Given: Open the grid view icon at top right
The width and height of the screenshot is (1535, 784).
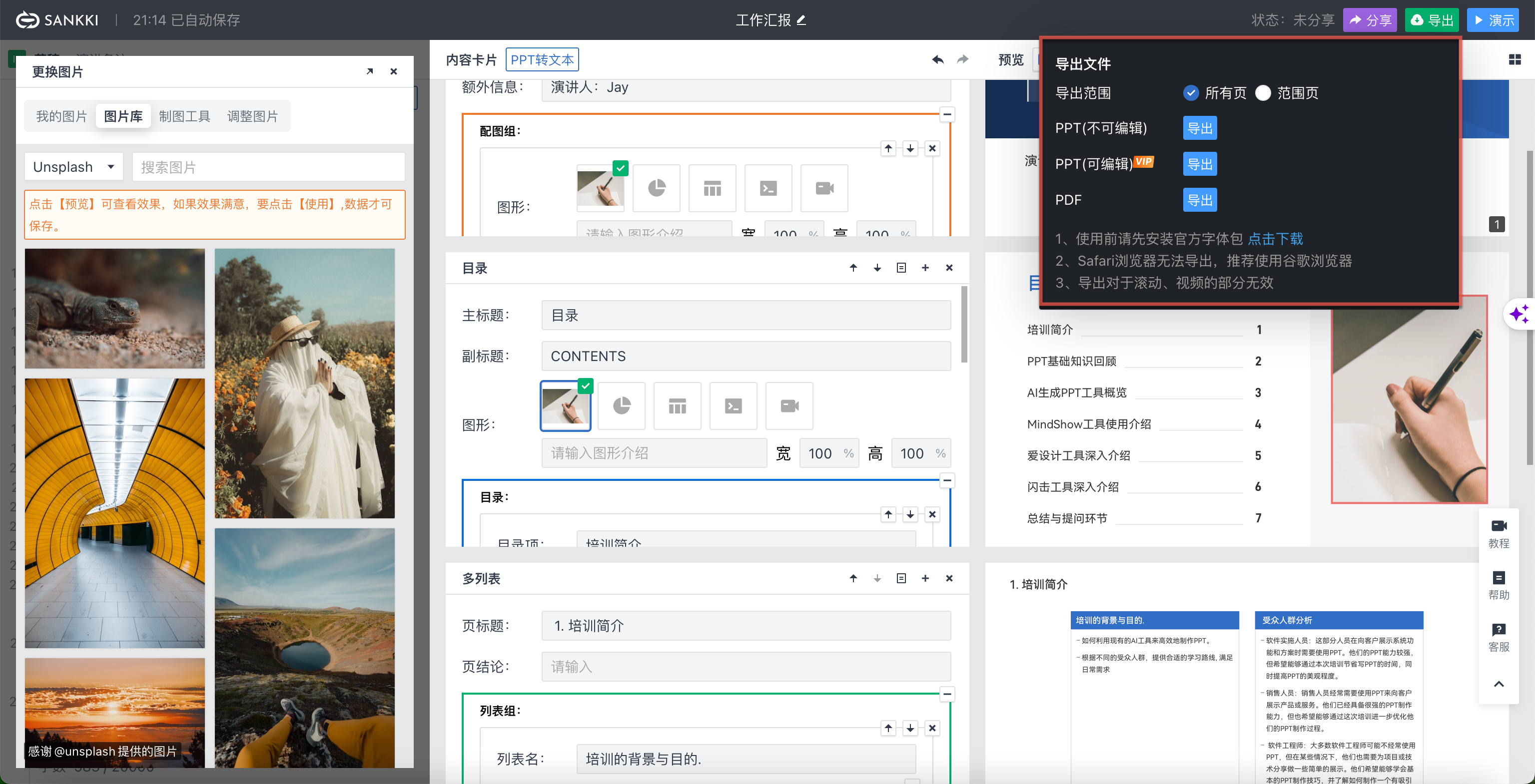Looking at the screenshot, I should point(1515,59).
